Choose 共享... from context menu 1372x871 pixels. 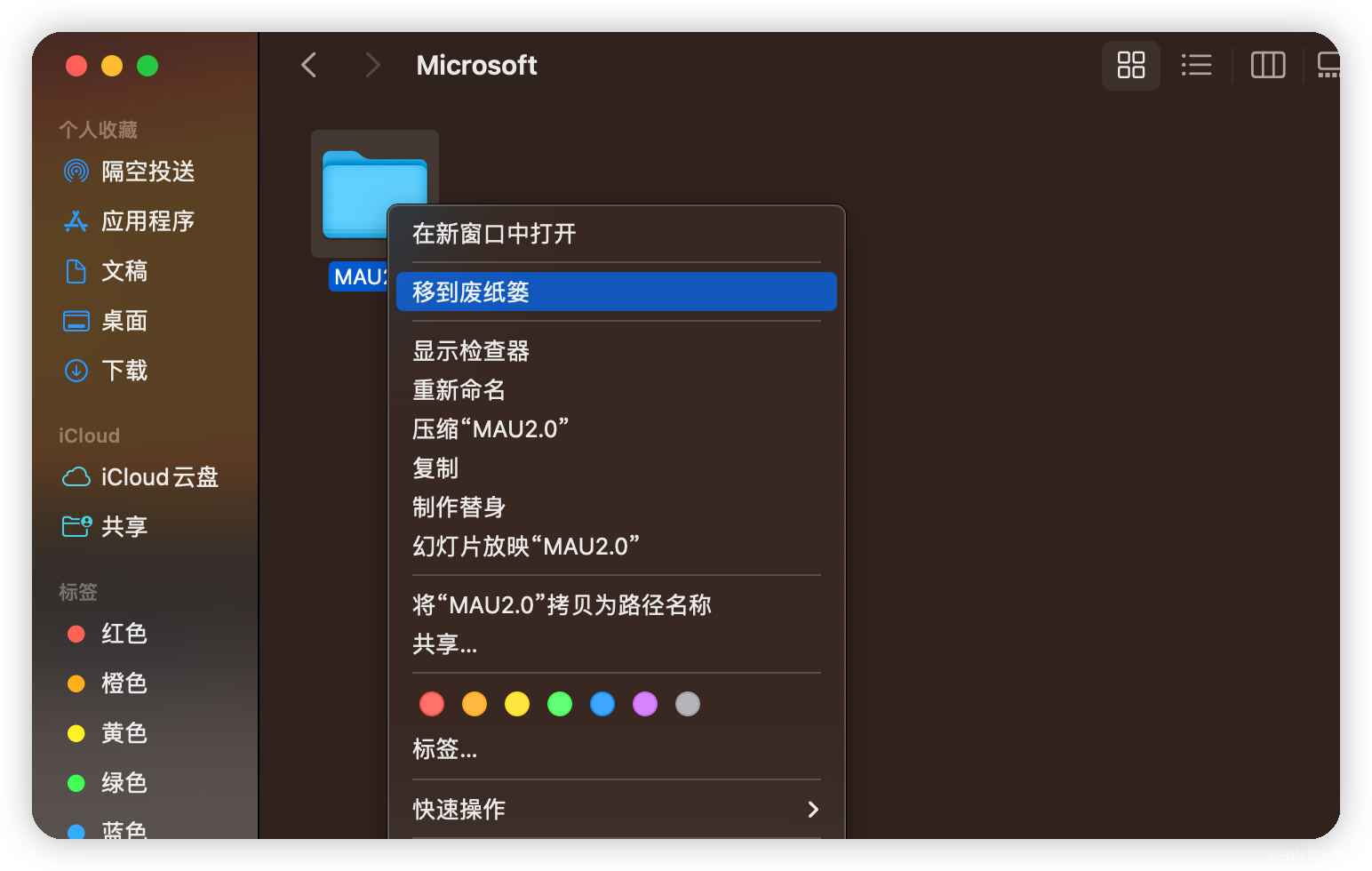(616, 644)
